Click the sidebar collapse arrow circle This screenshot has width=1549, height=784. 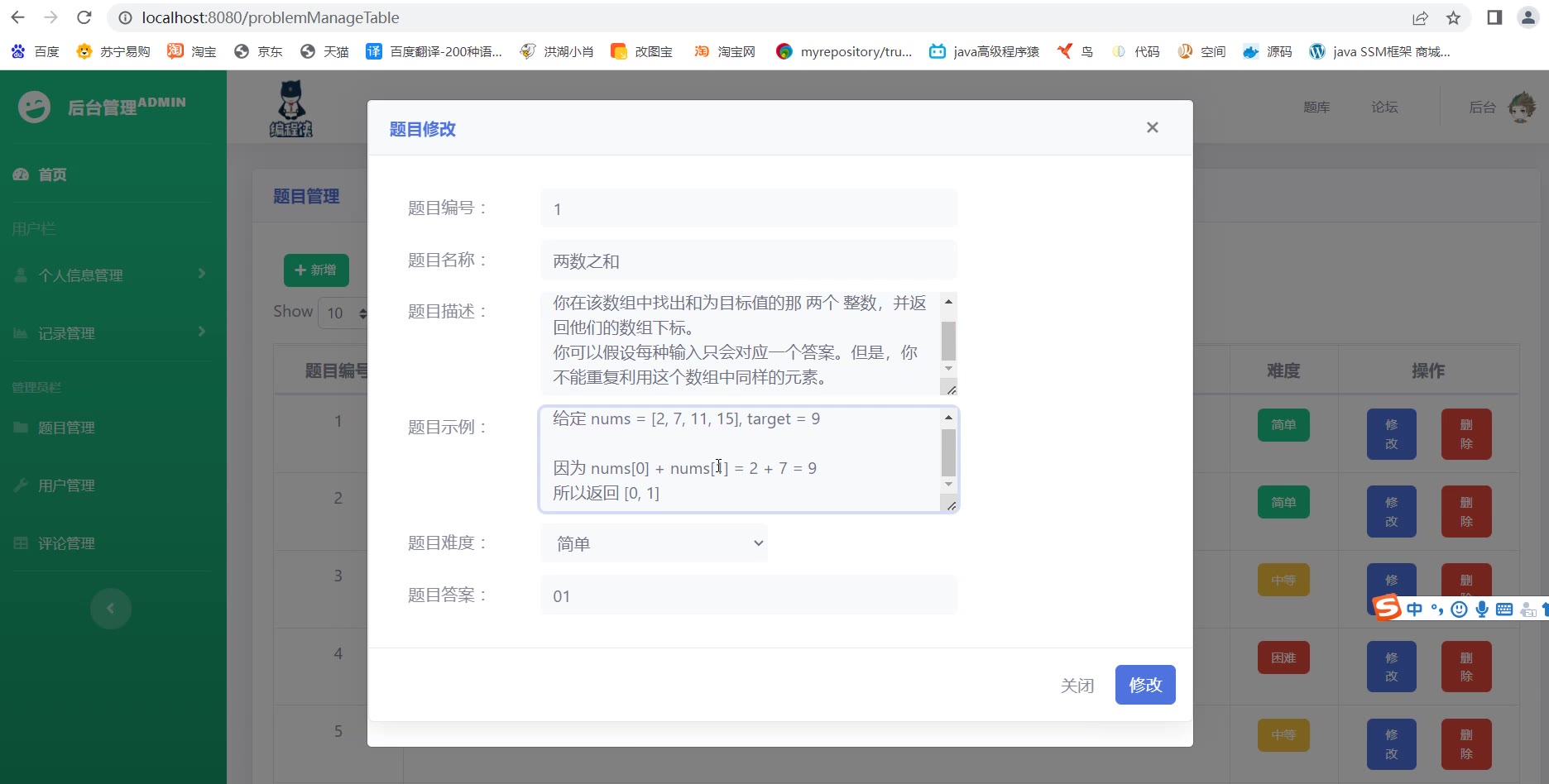point(110,609)
